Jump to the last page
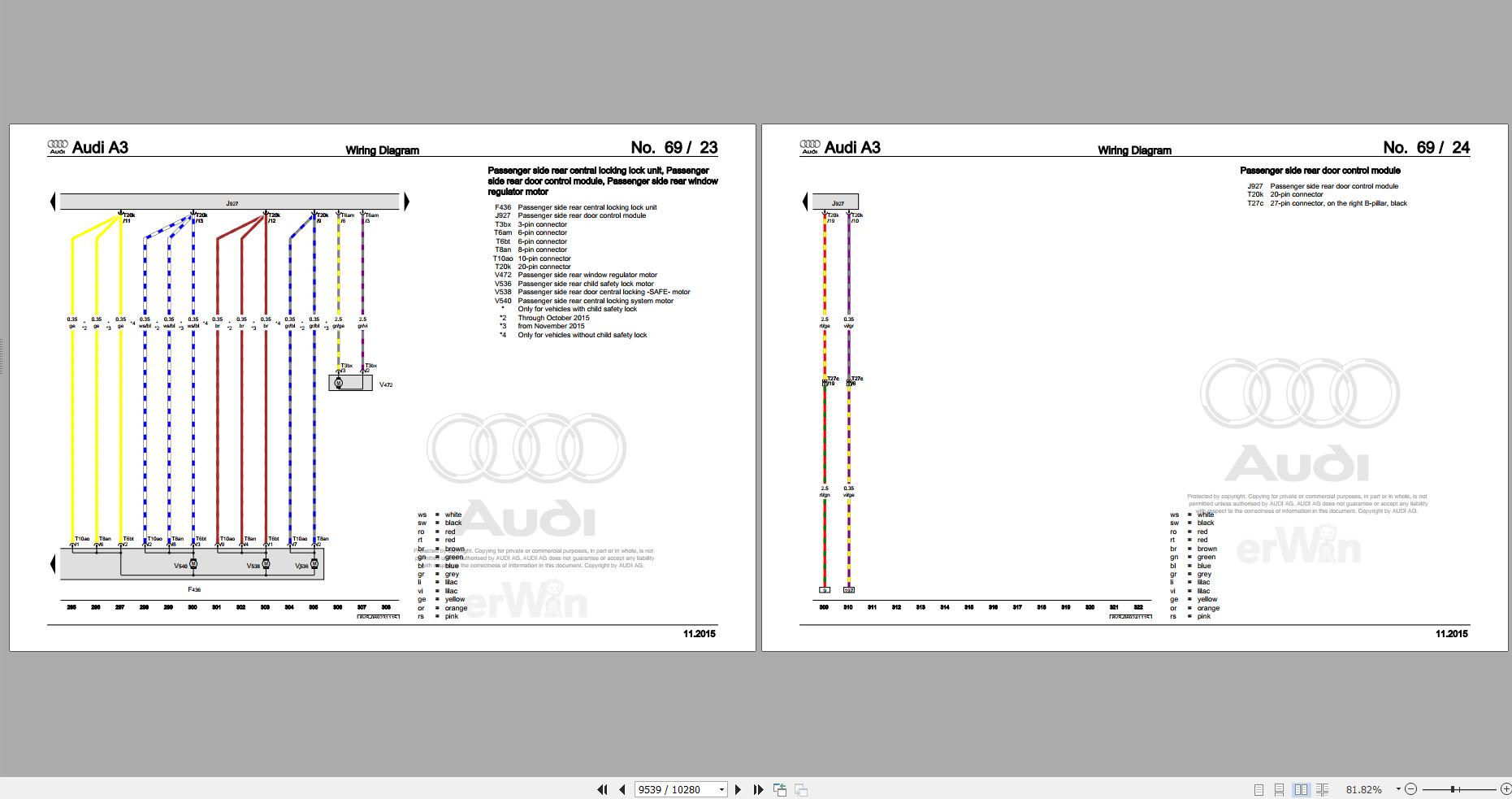The width and height of the screenshot is (1512, 799). point(758,789)
